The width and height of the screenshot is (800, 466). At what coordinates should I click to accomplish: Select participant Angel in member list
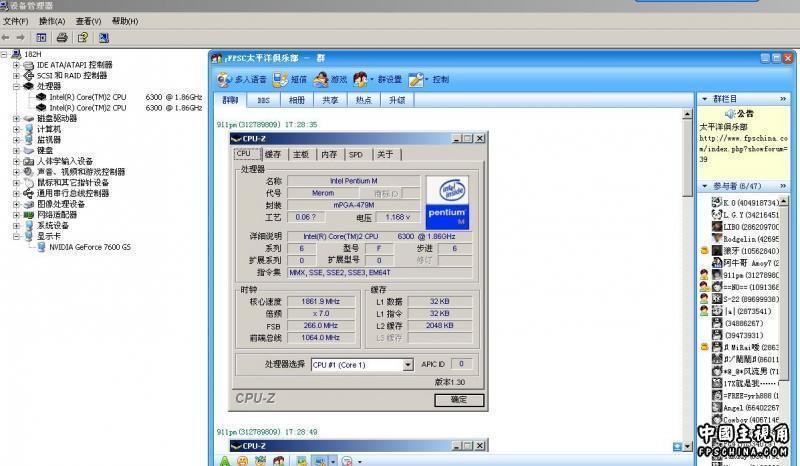pos(745,408)
